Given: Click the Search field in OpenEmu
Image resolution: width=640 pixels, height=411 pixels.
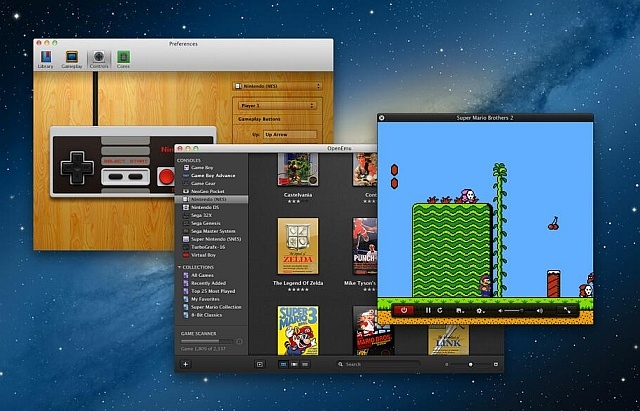Looking at the screenshot, I should point(378,364).
